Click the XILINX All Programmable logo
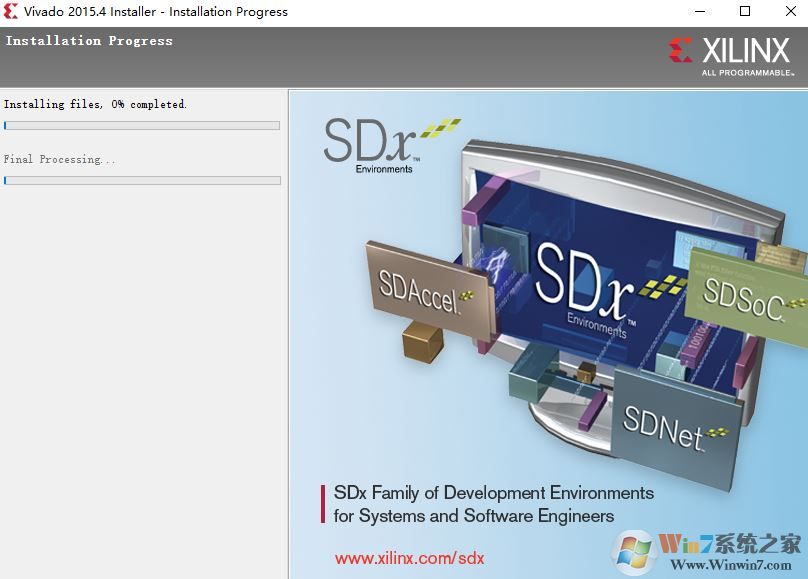The image size is (808, 579). pyautogui.click(x=731, y=56)
